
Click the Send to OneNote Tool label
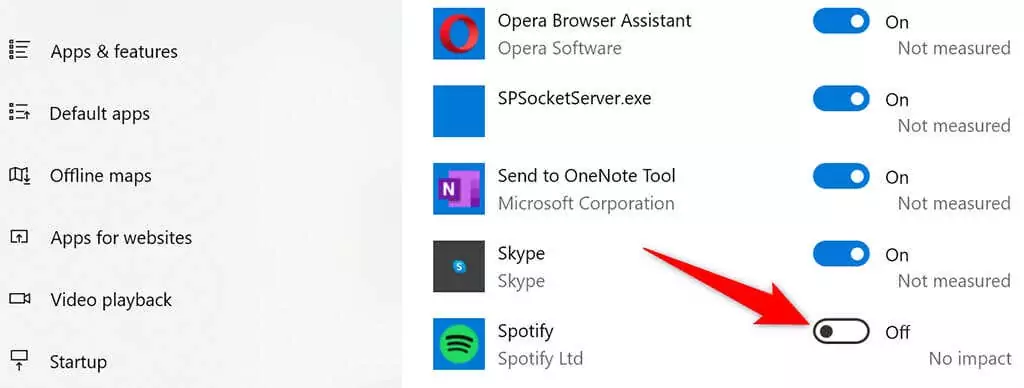click(586, 176)
